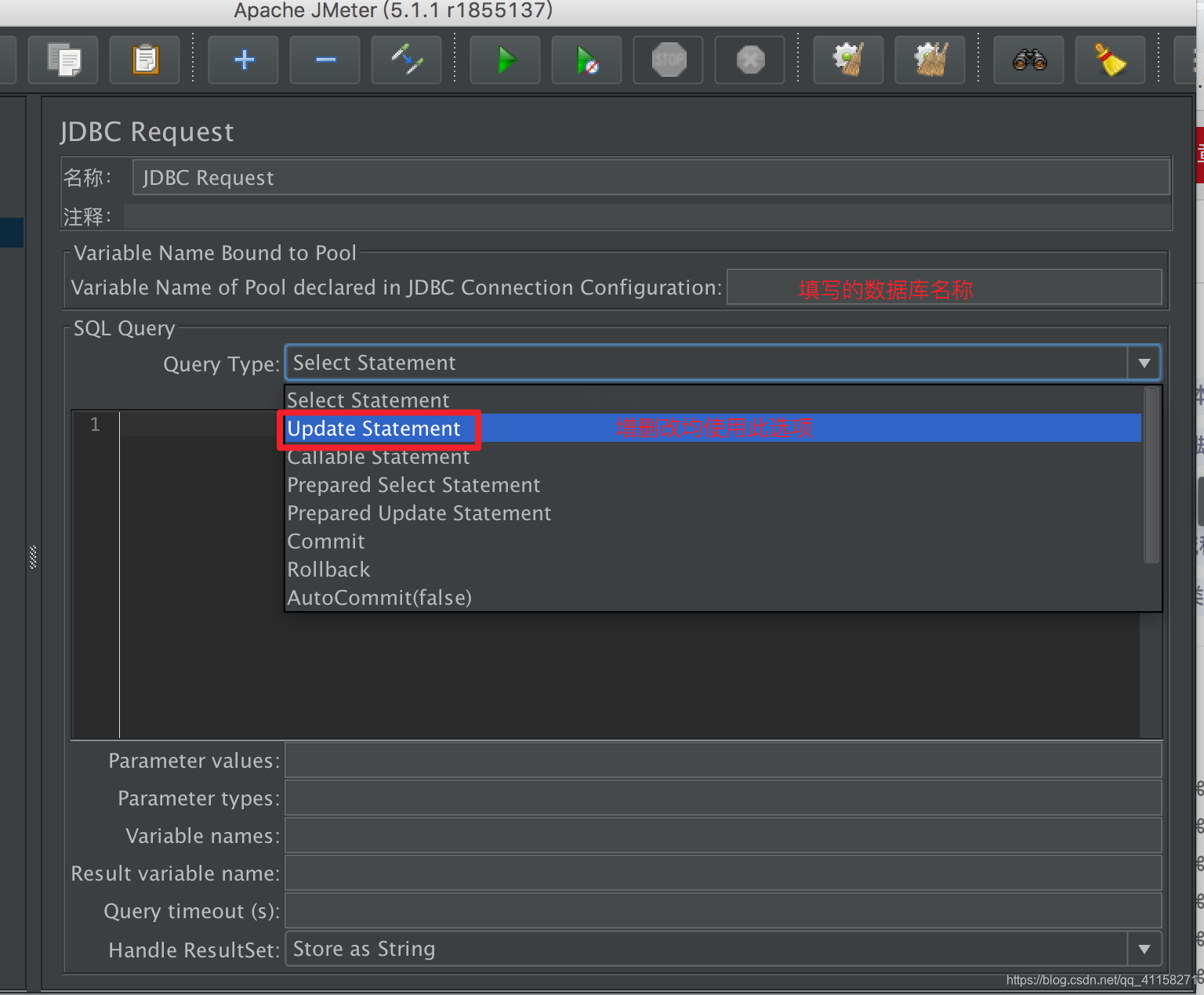Choose Update Statement option

pyautogui.click(x=713, y=428)
